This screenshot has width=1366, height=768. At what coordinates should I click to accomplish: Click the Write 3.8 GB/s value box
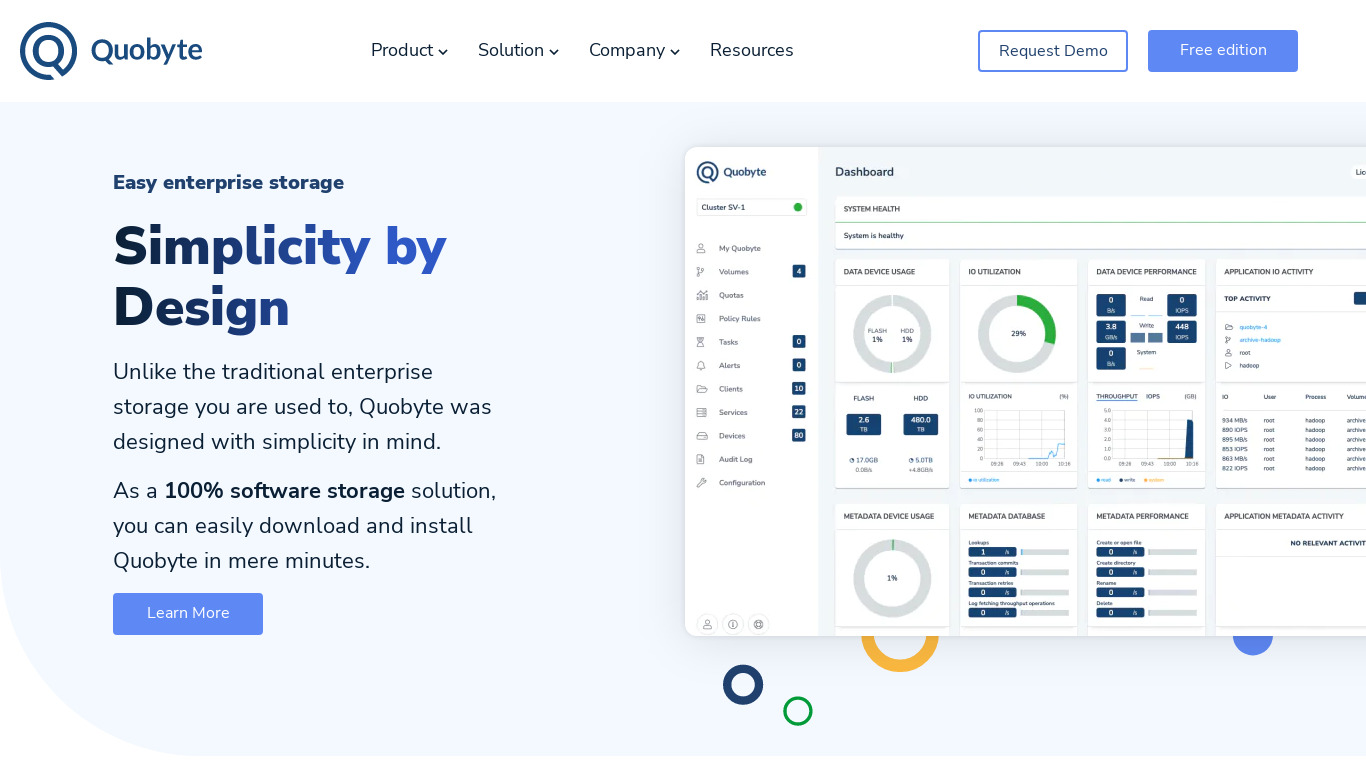[1111, 331]
